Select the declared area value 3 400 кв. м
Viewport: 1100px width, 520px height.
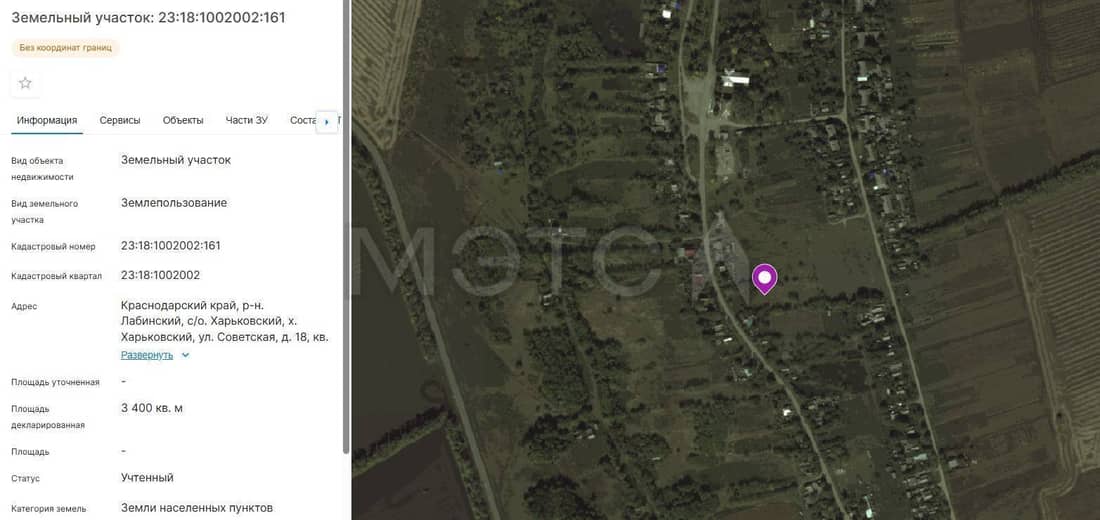click(x=152, y=408)
